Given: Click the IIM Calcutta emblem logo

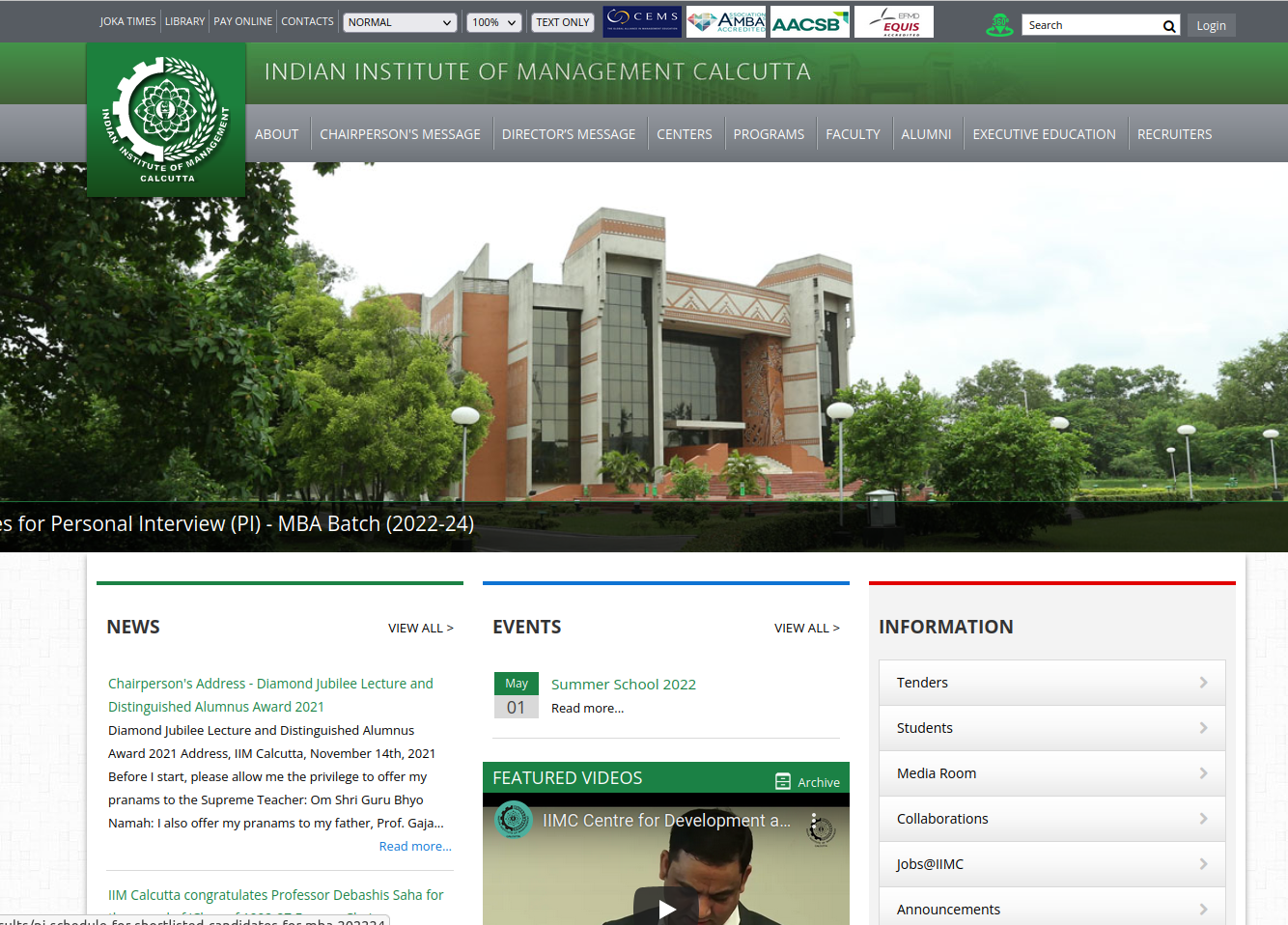Looking at the screenshot, I should [166, 120].
